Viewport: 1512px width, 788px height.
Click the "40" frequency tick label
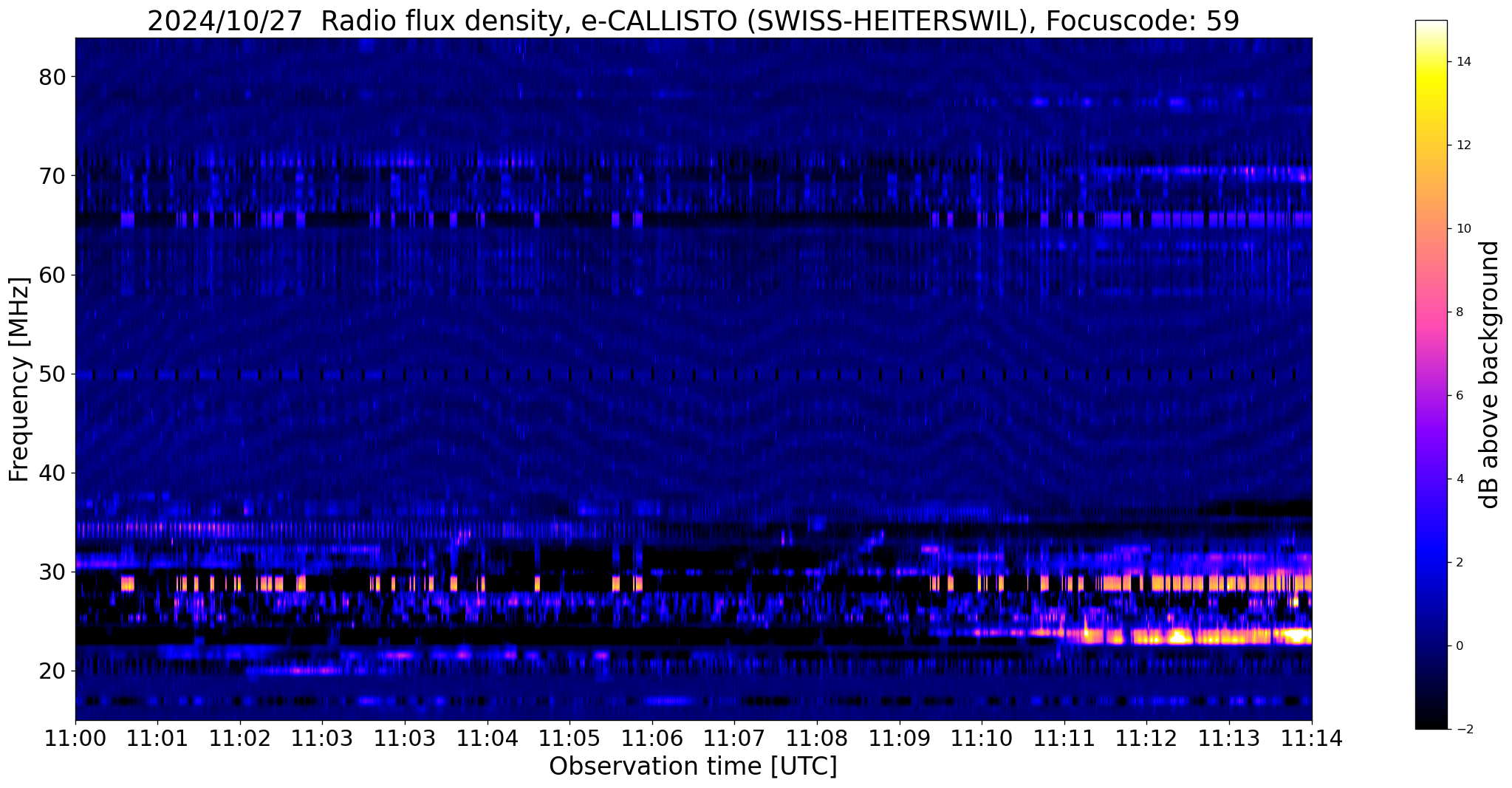click(51, 473)
